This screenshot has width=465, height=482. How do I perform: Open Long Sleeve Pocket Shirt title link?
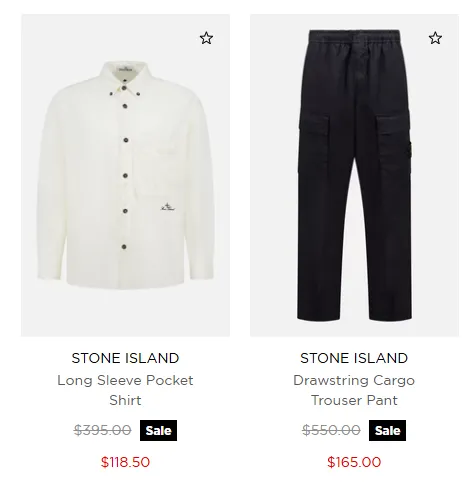(125, 390)
